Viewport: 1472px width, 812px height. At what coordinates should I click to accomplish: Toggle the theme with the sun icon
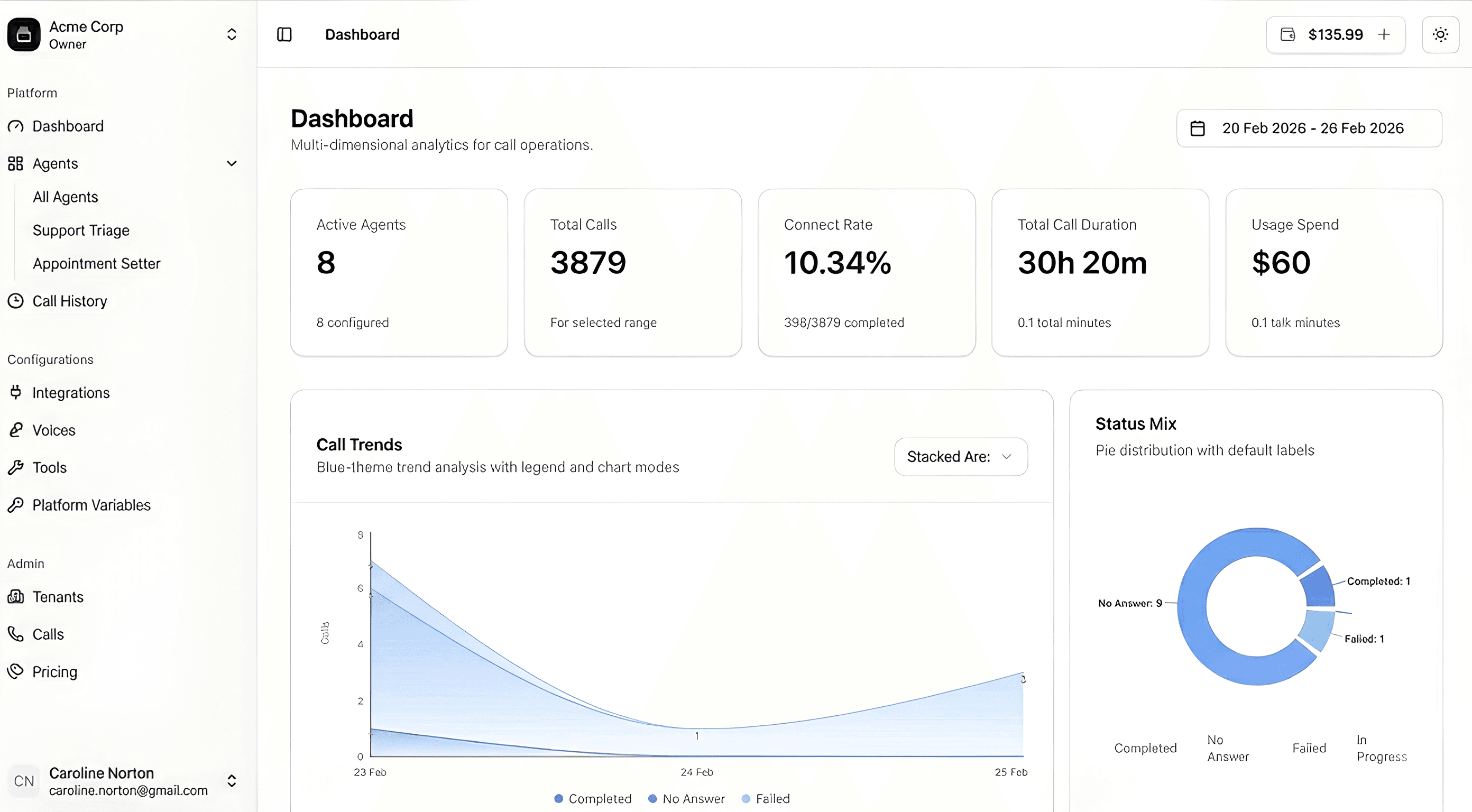(x=1441, y=34)
